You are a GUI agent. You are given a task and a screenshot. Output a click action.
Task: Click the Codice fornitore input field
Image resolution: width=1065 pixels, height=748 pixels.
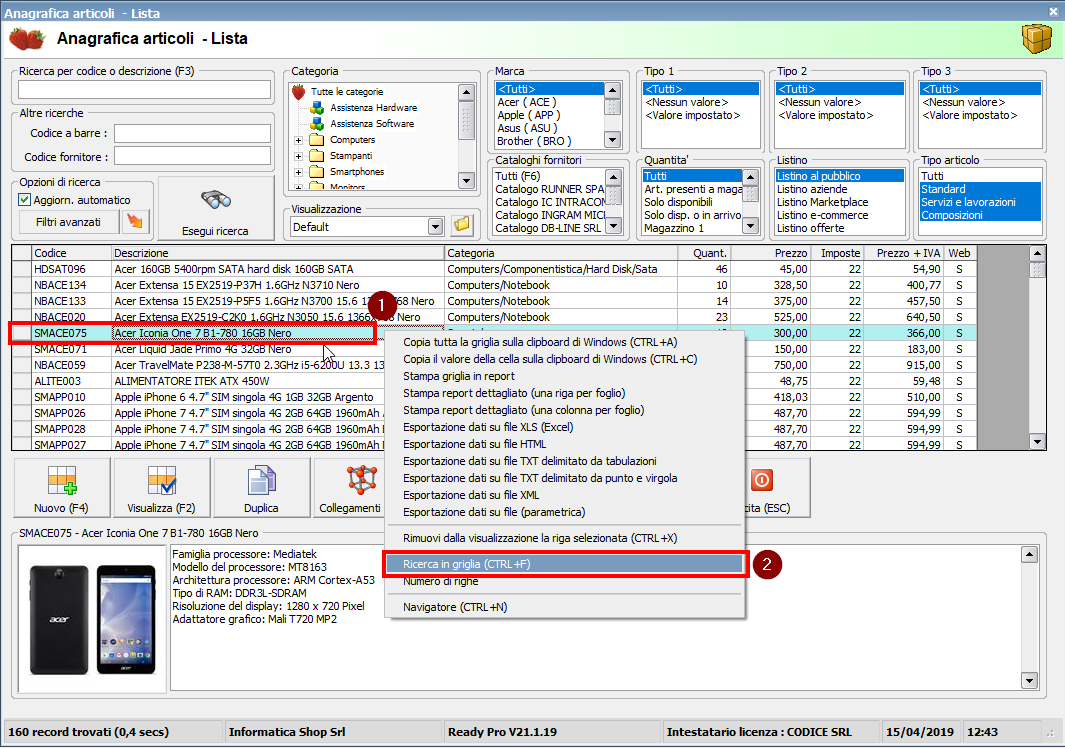192,156
